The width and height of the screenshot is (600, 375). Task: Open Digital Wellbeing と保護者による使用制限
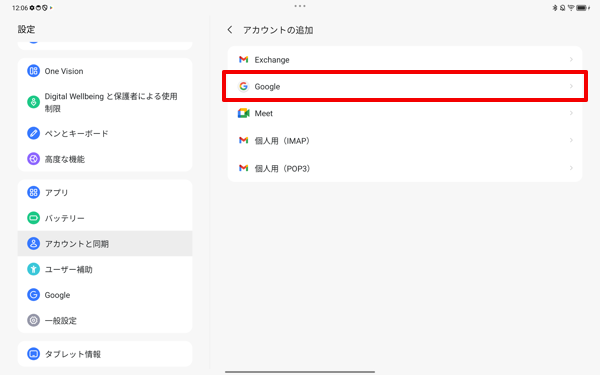pos(105,102)
